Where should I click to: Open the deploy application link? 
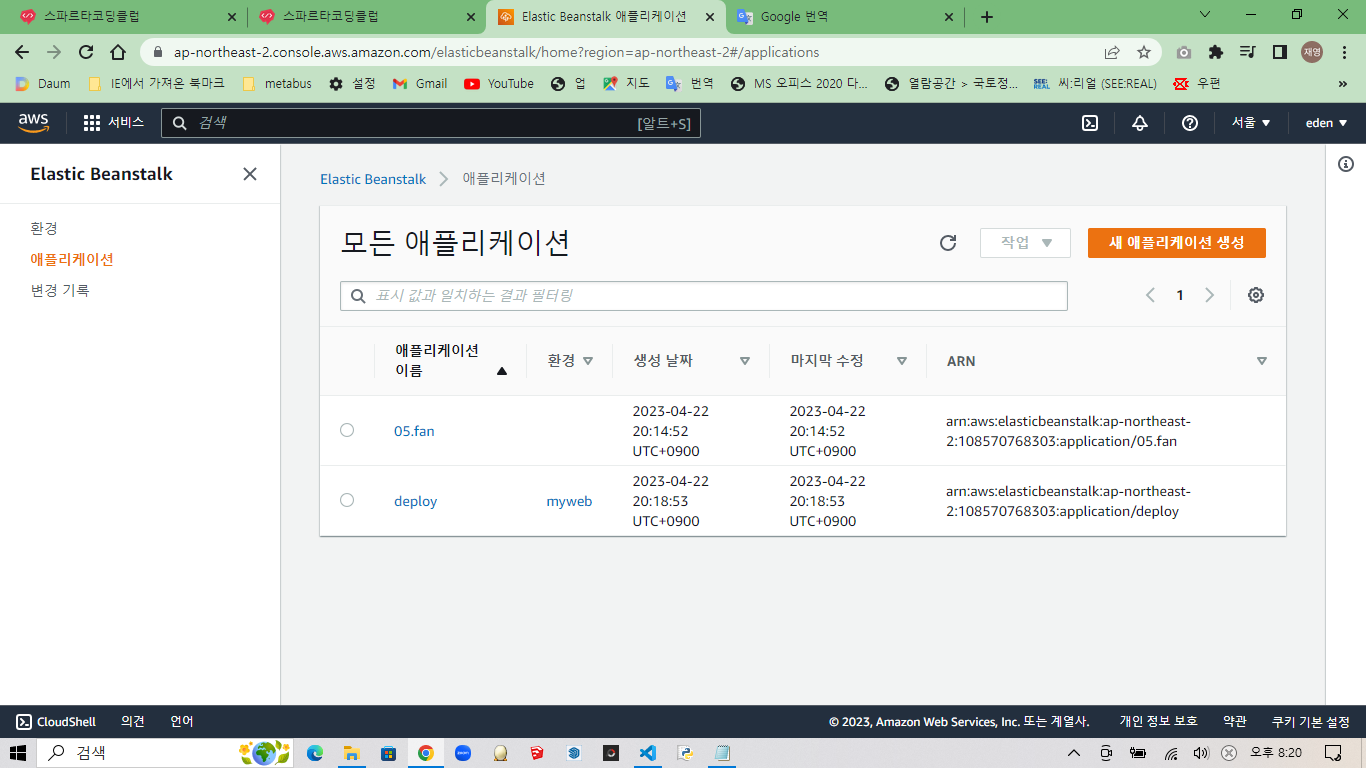(416, 501)
